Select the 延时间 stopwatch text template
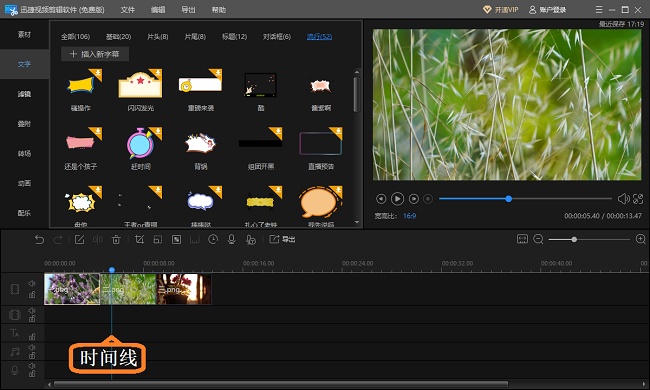 tap(141, 149)
